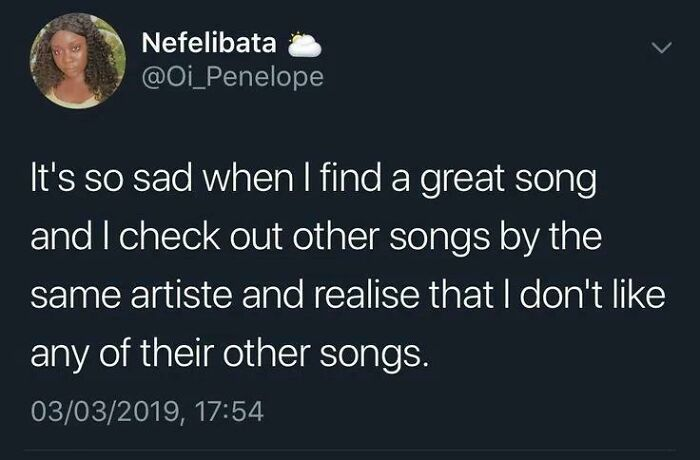The image size is (700, 460).
Task: Open the tweet options chevron
Action: click(x=659, y=47)
